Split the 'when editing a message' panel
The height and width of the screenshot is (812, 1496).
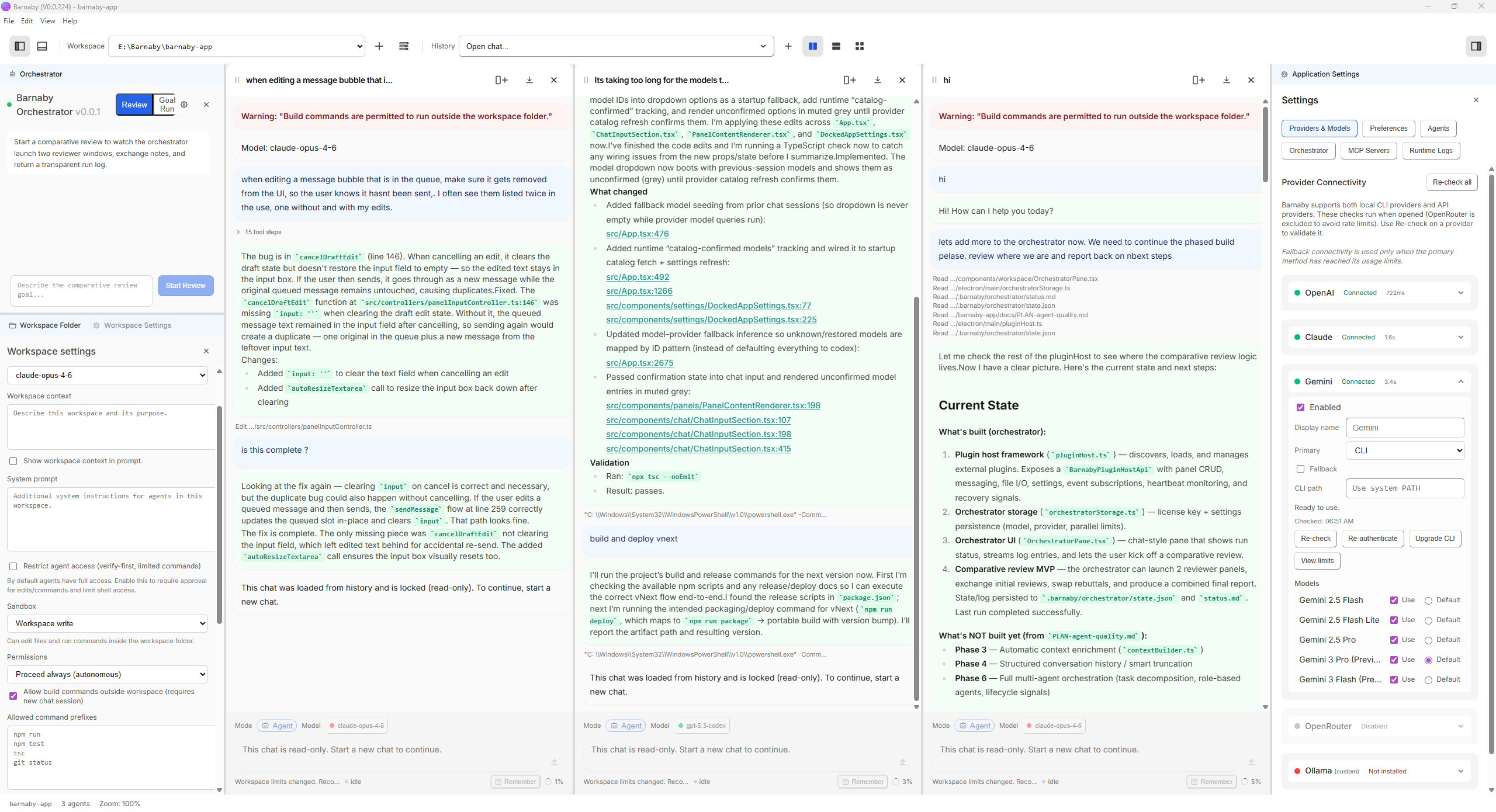point(501,80)
